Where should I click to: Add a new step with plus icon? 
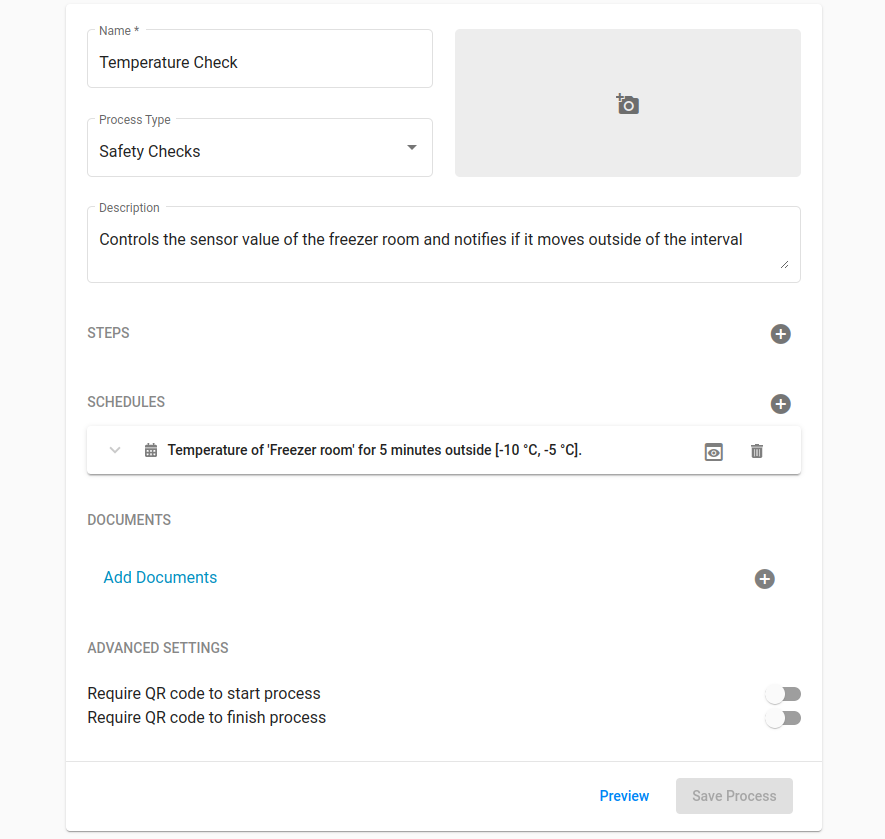(x=780, y=334)
